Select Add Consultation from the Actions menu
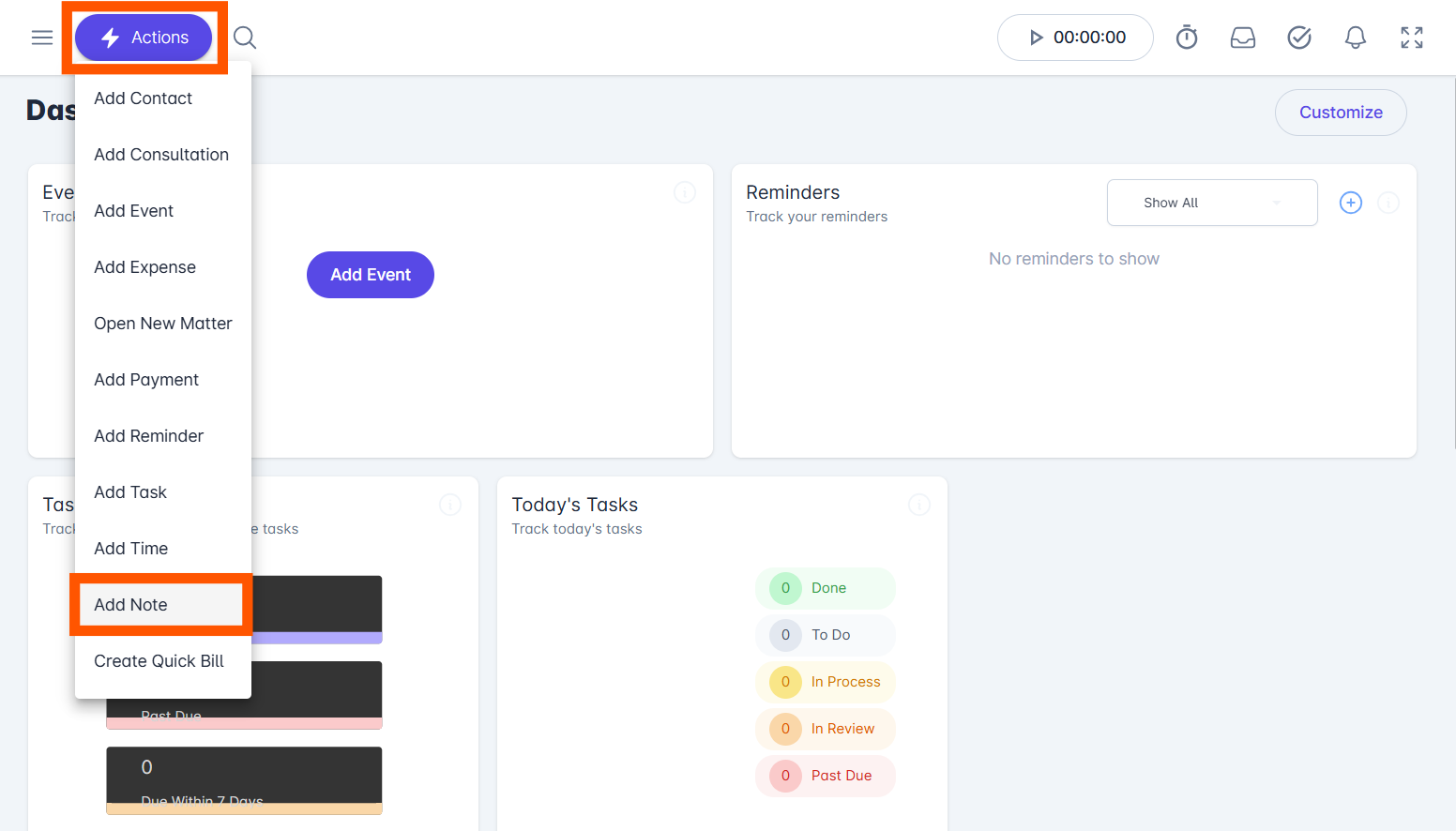The width and height of the screenshot is (1456, 831). click(x=163, y=155)
